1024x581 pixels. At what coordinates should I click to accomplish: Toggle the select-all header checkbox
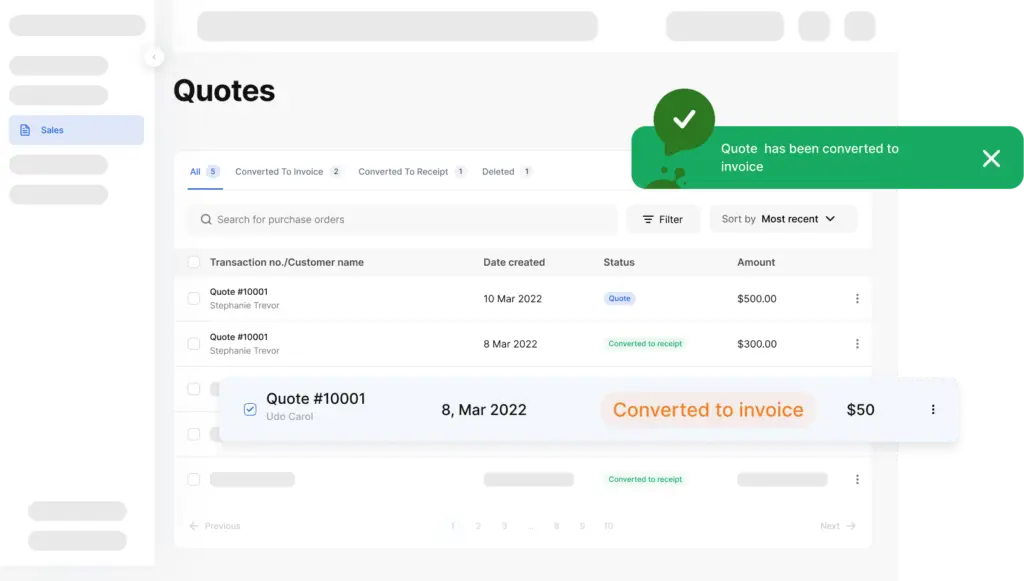(x=194, y=262)
